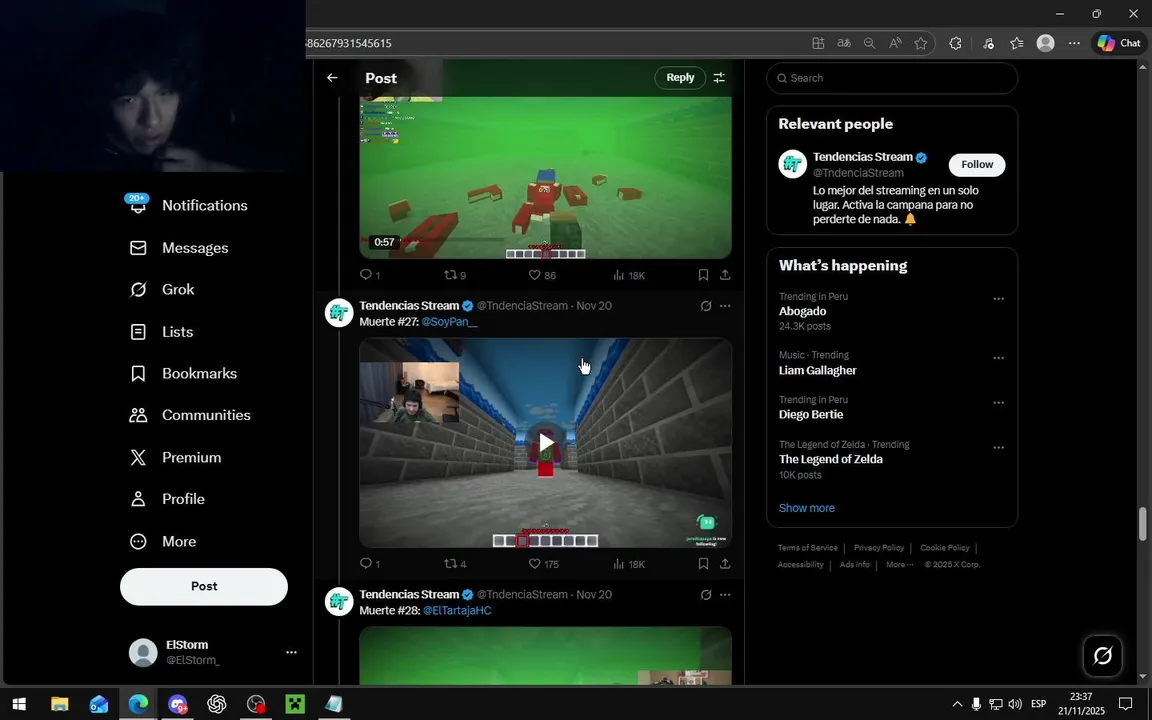
Task: Open Communities in the sidebar
Action: tap(190, 415)
